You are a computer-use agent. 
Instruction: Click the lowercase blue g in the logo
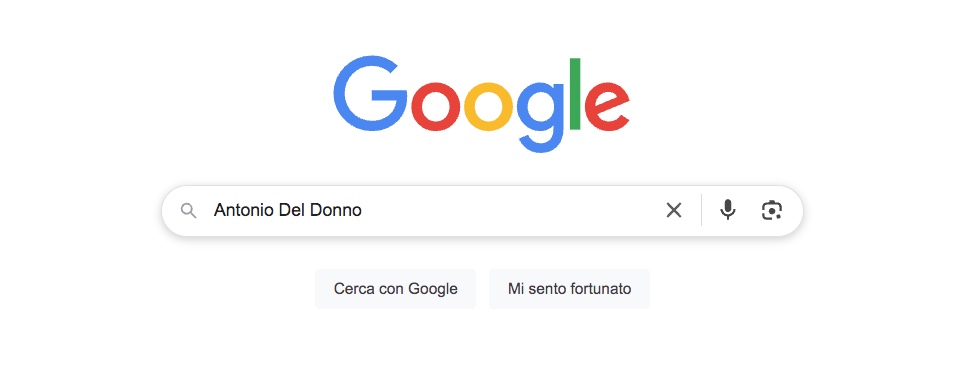click(540, 117)
